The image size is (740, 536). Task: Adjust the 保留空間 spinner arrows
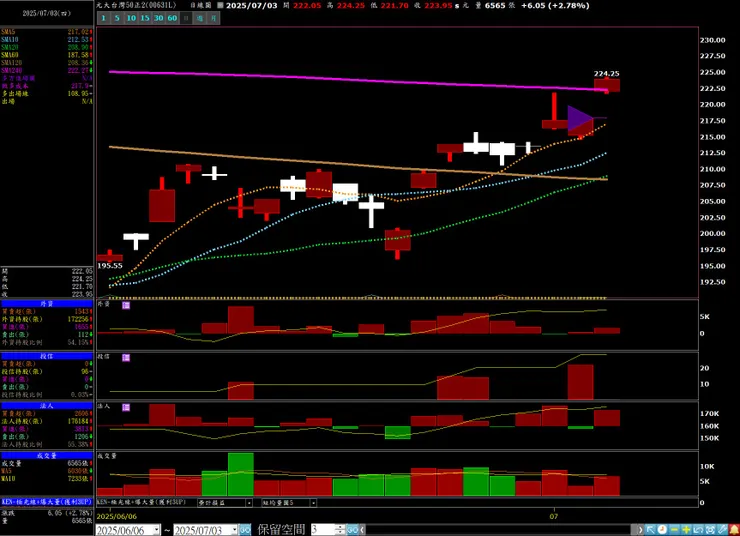[340, 530]
